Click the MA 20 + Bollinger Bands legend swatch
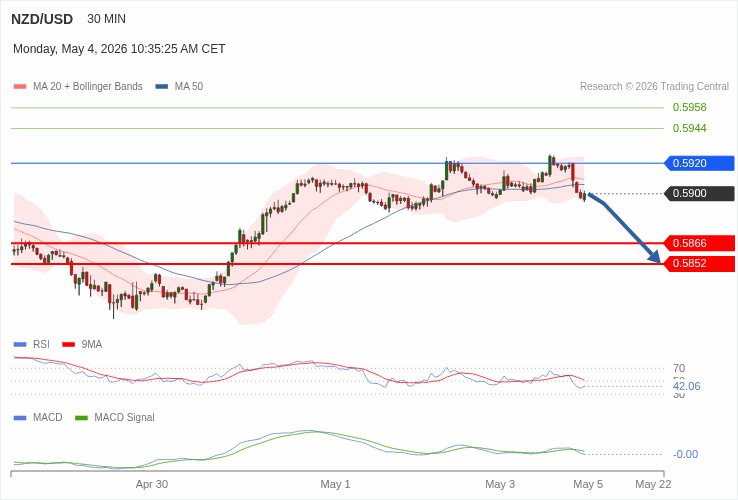The height and width of the screenshot is (500, 738). point(20,87)
